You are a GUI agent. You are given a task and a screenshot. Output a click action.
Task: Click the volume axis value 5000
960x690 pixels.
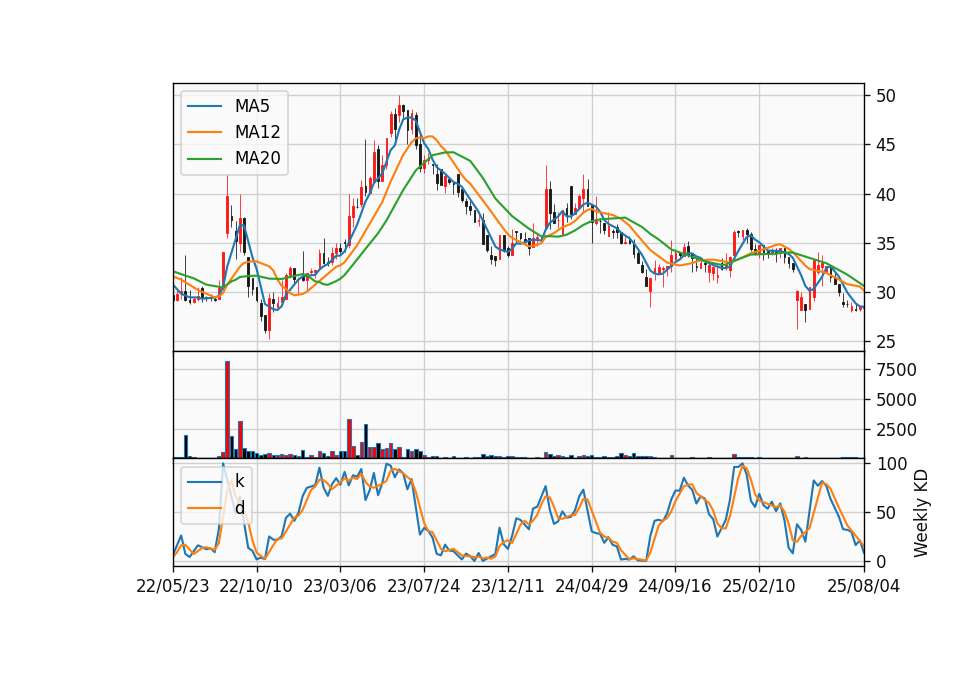pyautogui.click(x=896, y=400)
